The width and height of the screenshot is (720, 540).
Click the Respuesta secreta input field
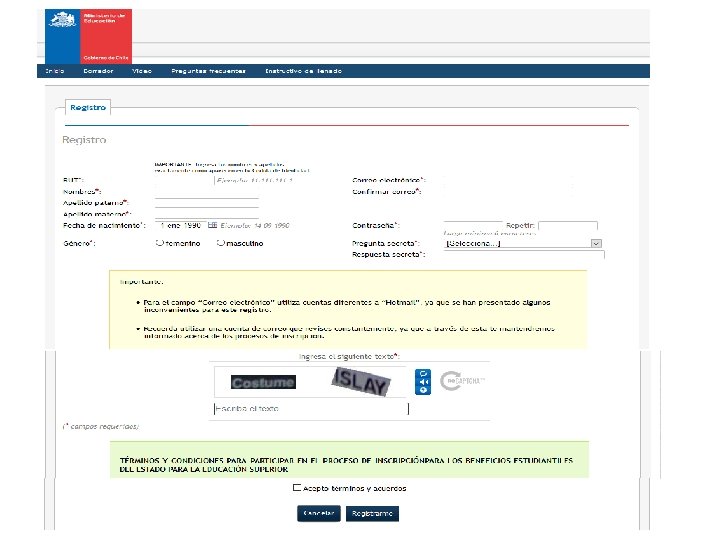pos(524,254)
